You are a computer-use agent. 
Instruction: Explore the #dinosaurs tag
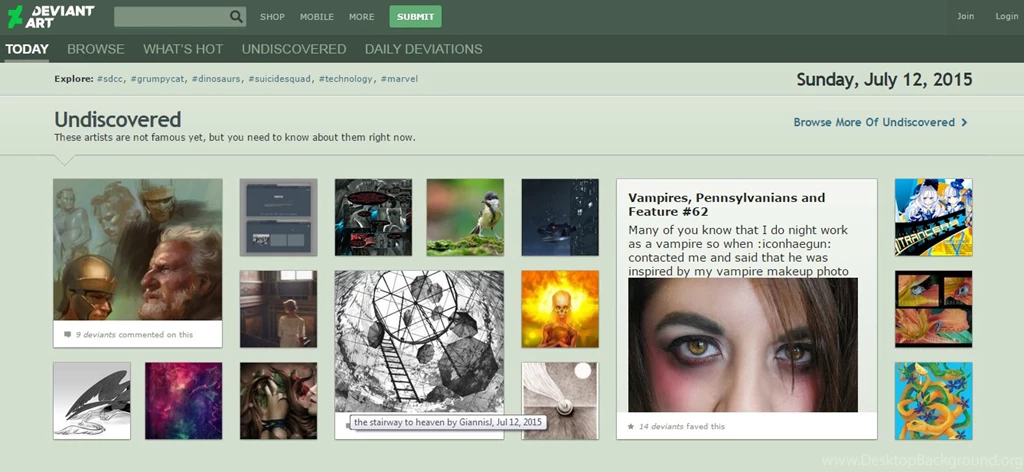217,79
